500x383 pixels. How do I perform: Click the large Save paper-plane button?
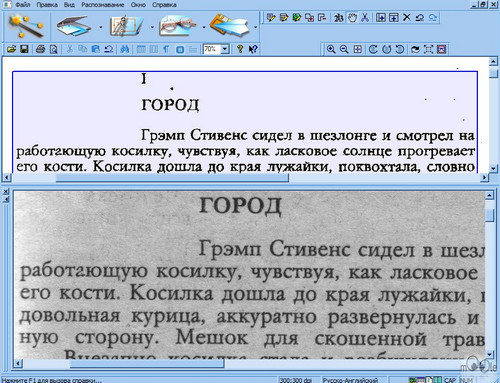[x=229, y=26]
